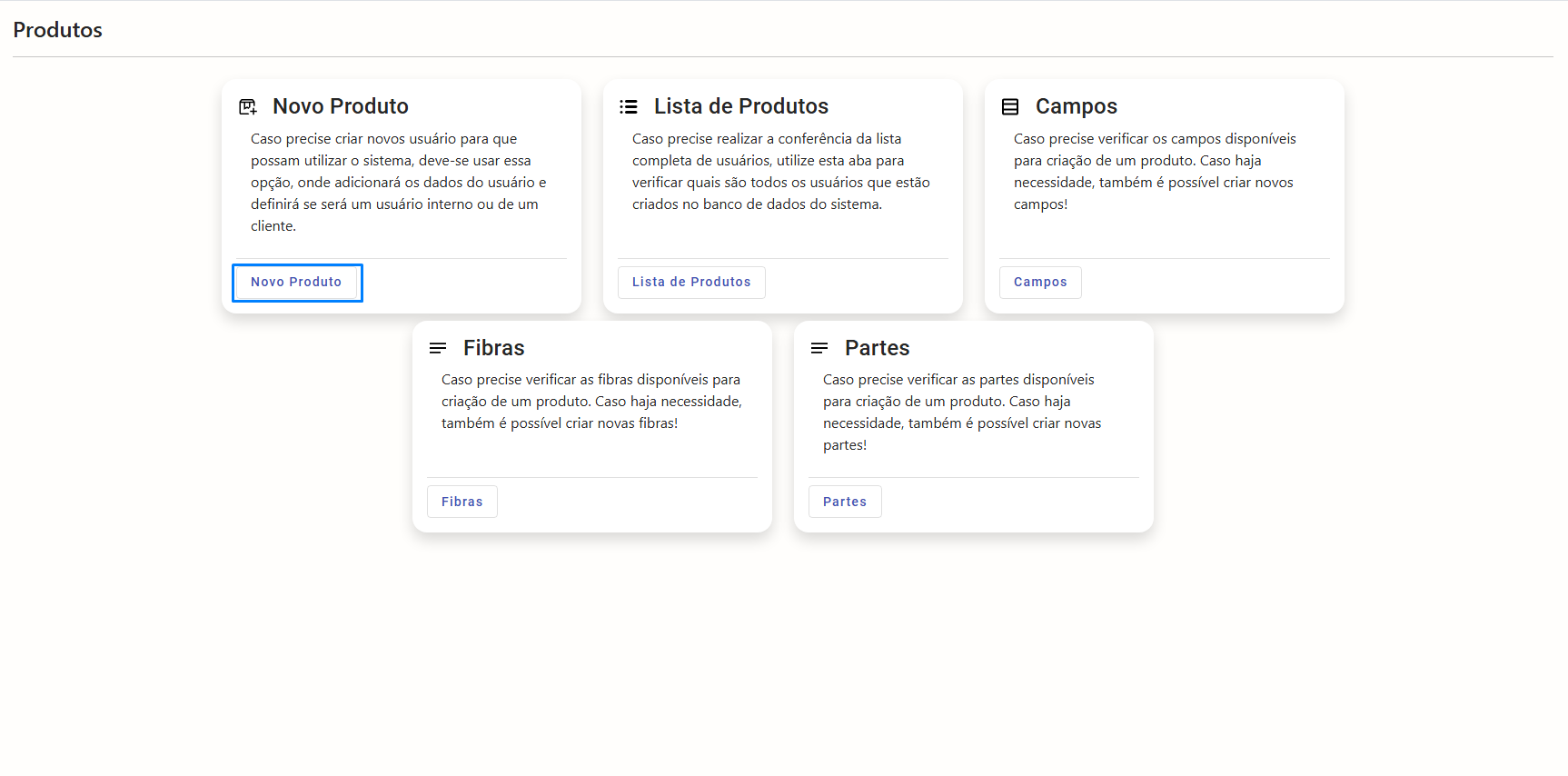Image resolution: width=1568 pixels, height=776 pixels.
Task: Click the Lista de Produtos description paragraph
Action: tap(780, 172)
